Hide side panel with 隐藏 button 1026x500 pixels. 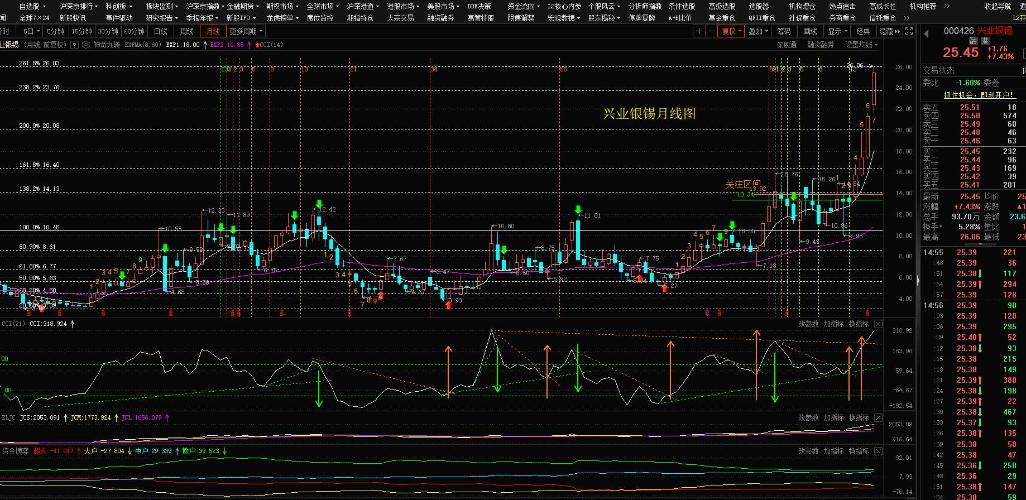(889, 31)
